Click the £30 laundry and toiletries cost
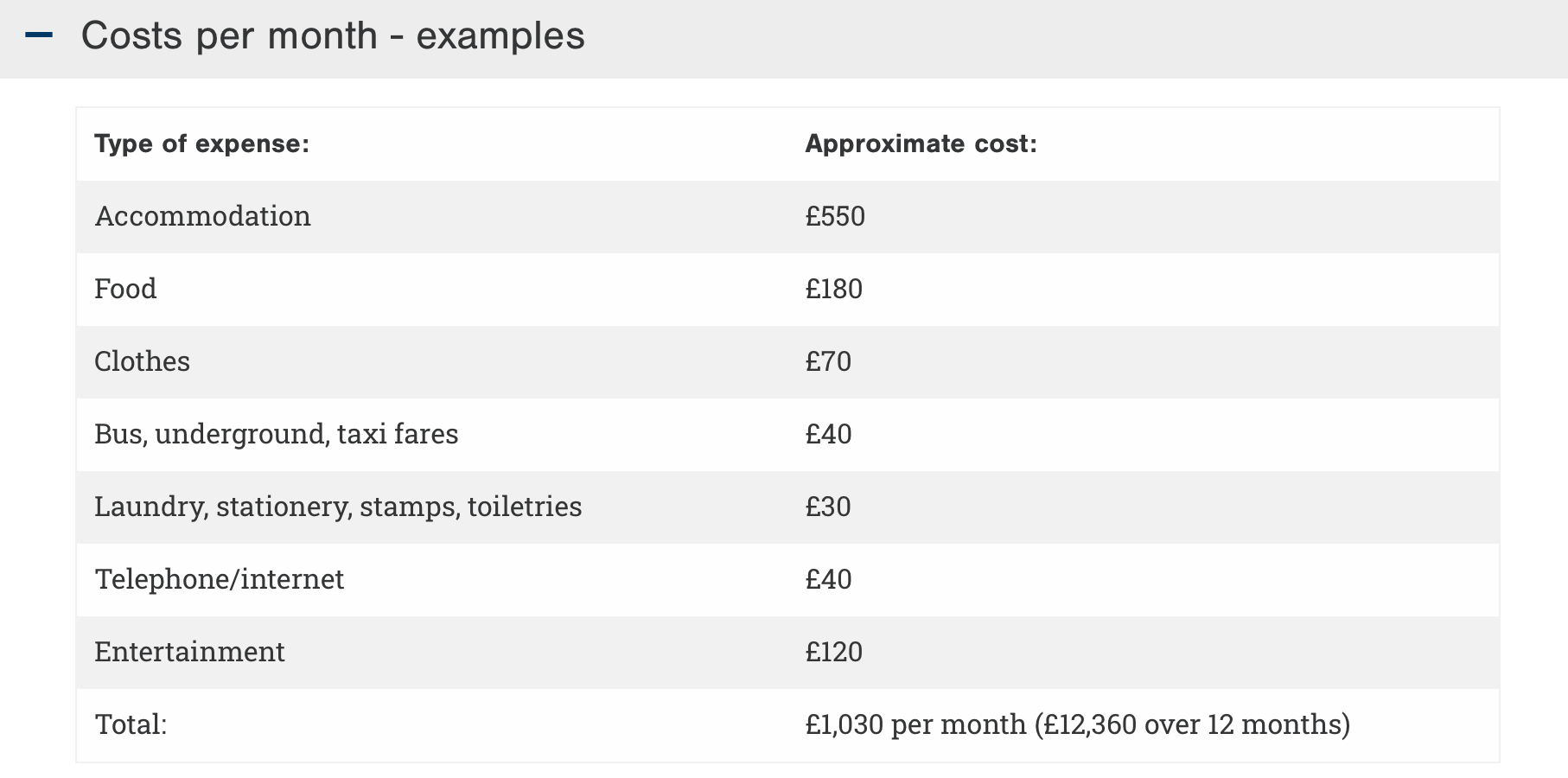 828,507
